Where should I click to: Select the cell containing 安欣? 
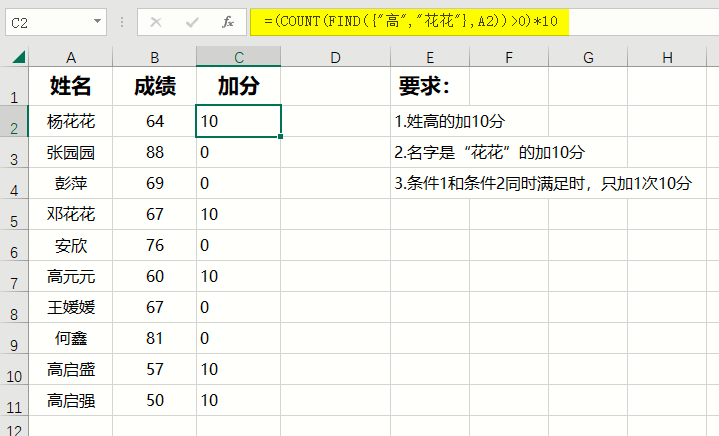coord(71,245)
